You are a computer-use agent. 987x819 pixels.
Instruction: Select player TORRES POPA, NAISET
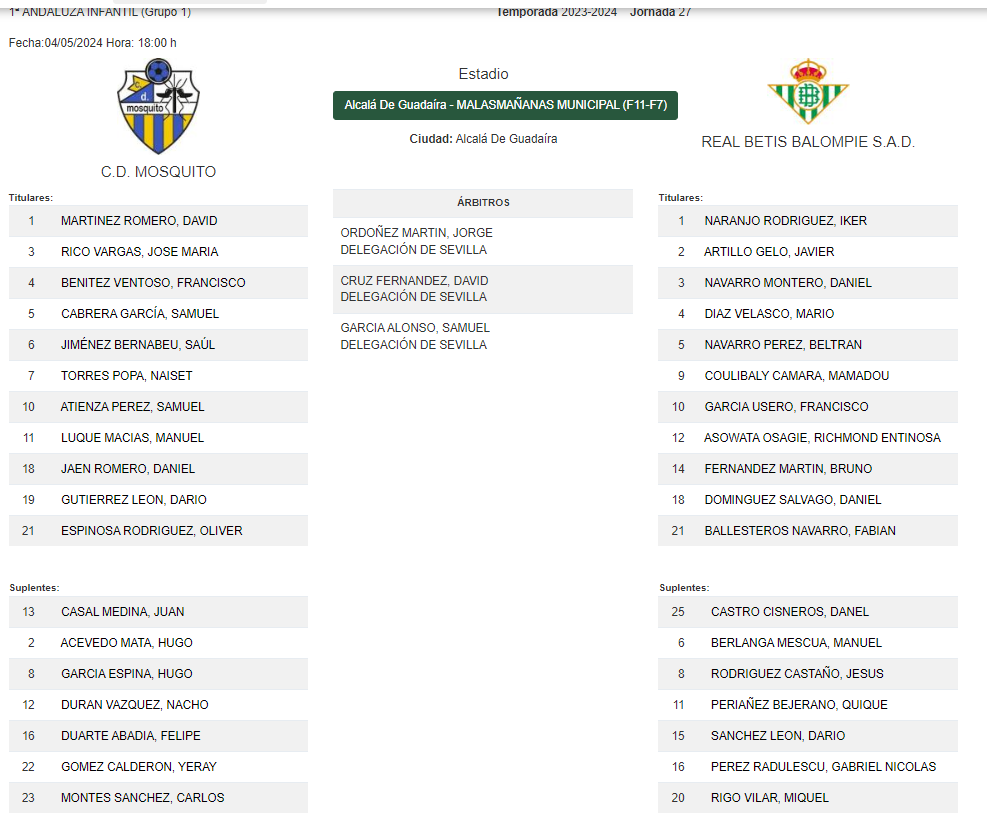tap(126, 376)
